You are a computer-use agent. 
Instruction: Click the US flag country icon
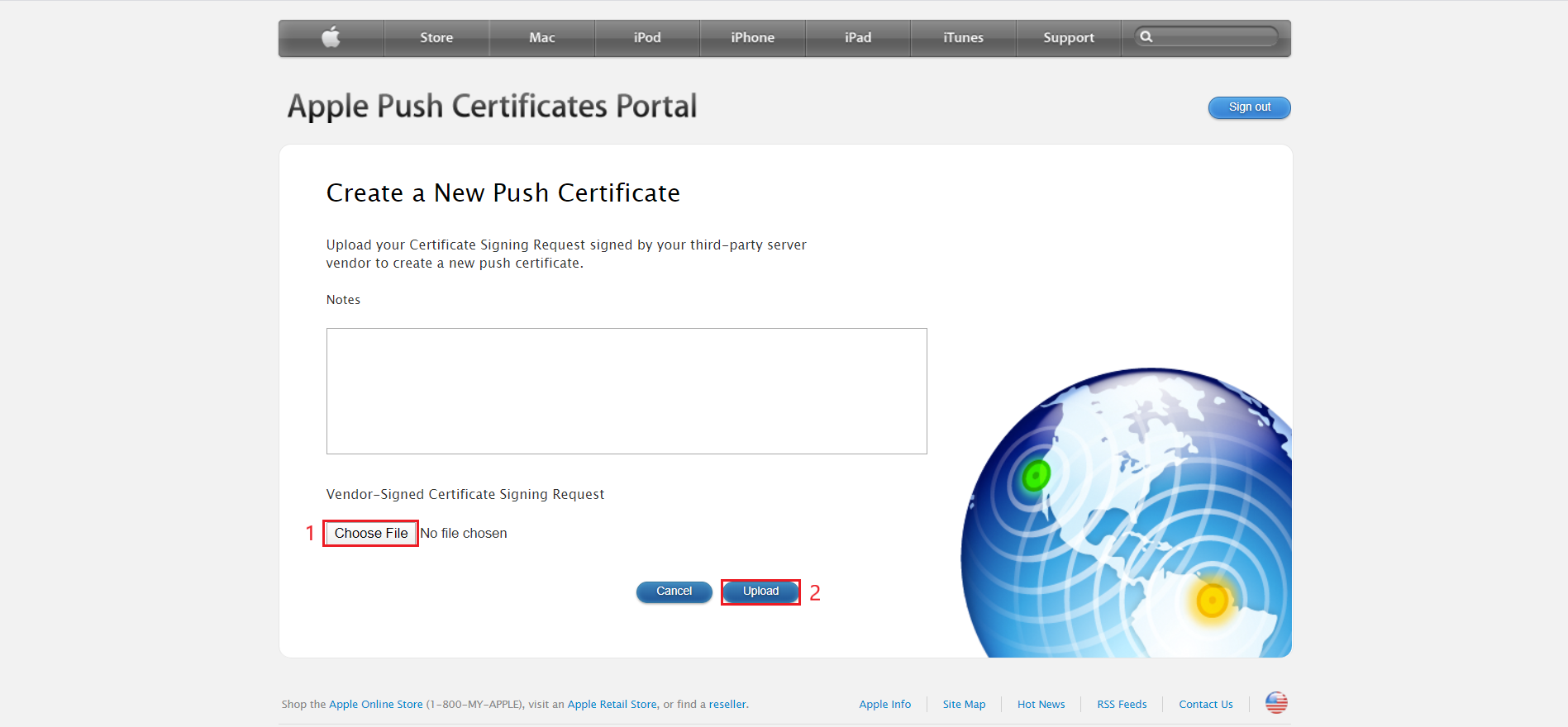point(1276,703)
